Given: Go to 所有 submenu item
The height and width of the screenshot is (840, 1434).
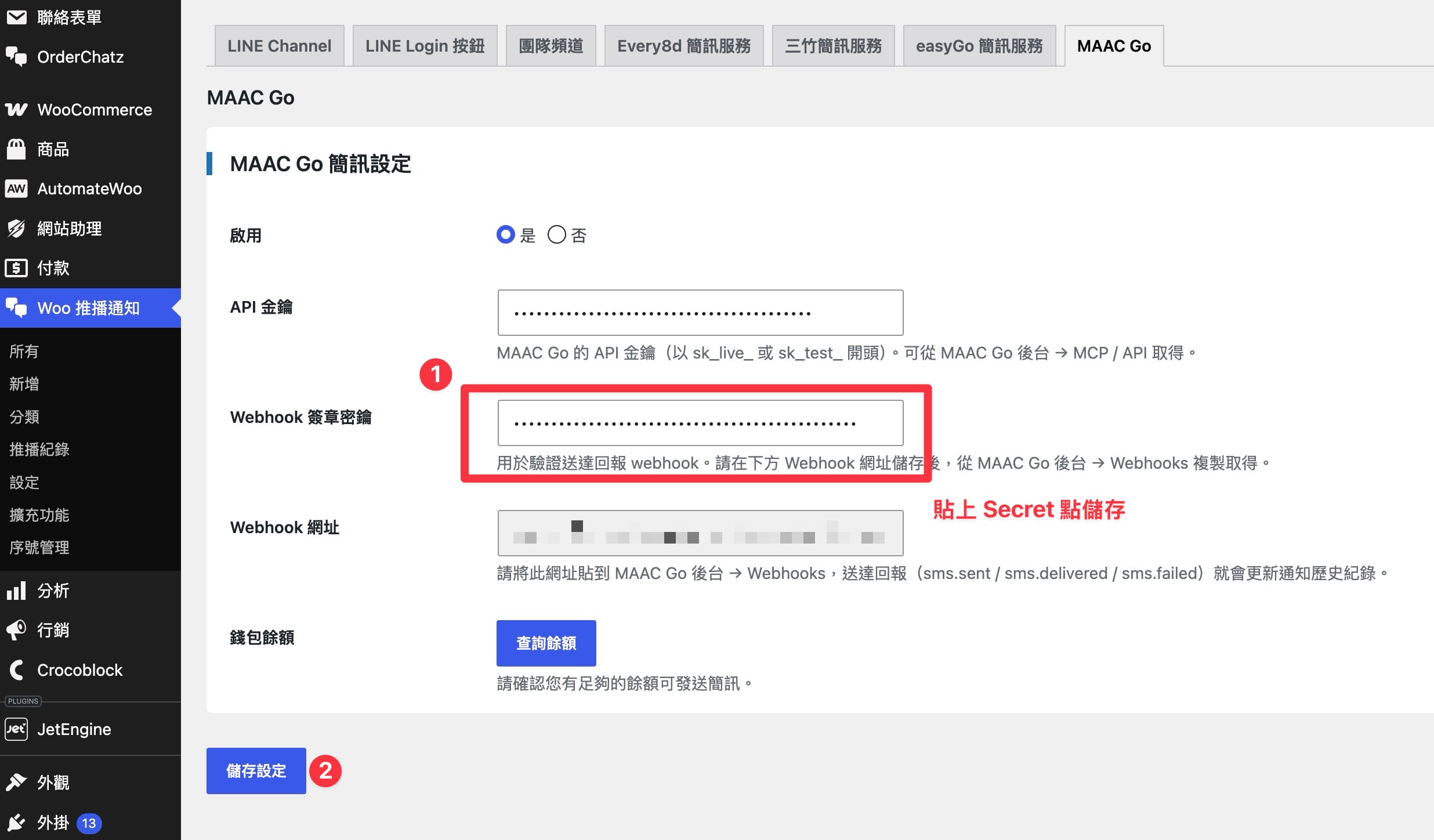Looking at the screenshot, I should coord(24,351).
